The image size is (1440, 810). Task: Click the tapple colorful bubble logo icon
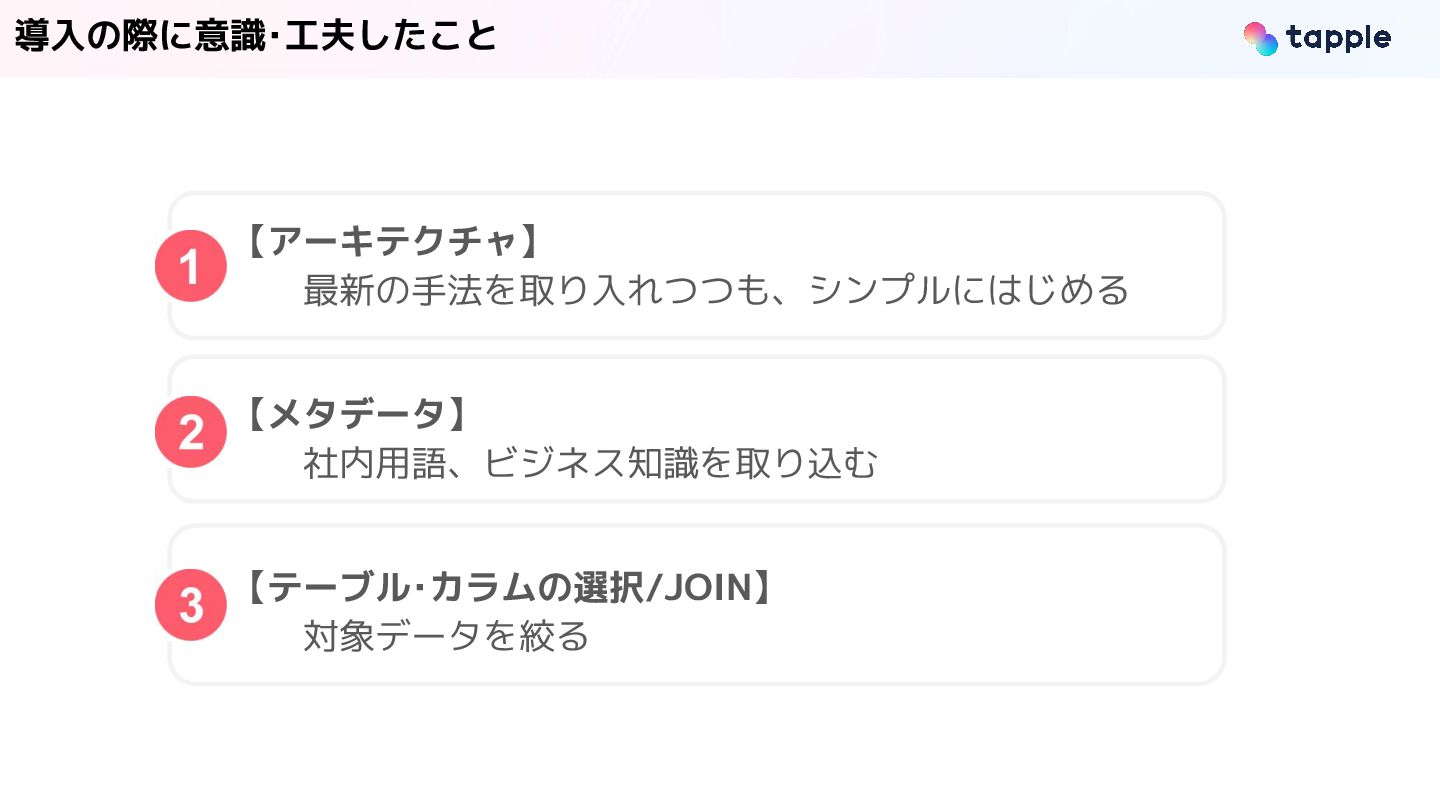(1260, 38)
